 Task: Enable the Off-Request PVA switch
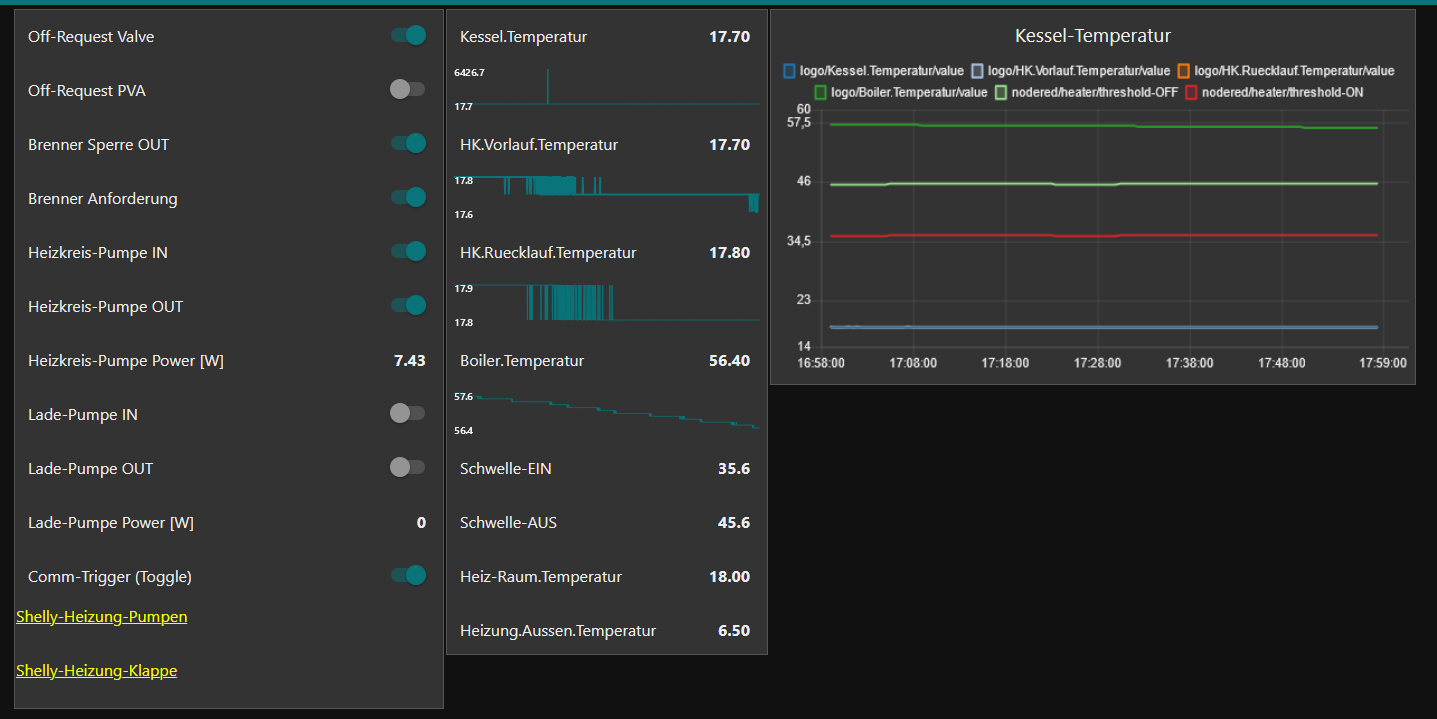click(x=408, y=90)
